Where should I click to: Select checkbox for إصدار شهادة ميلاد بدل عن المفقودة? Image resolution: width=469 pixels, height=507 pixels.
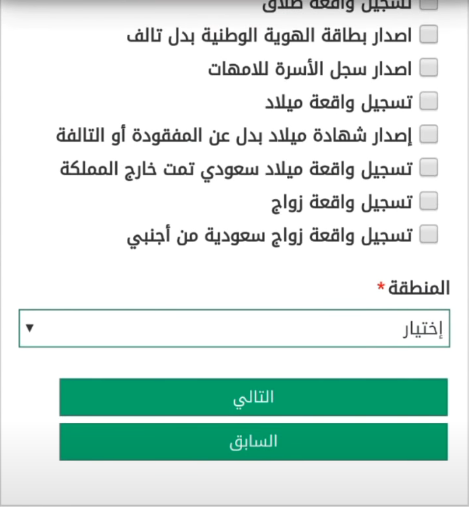pos(429,134)
